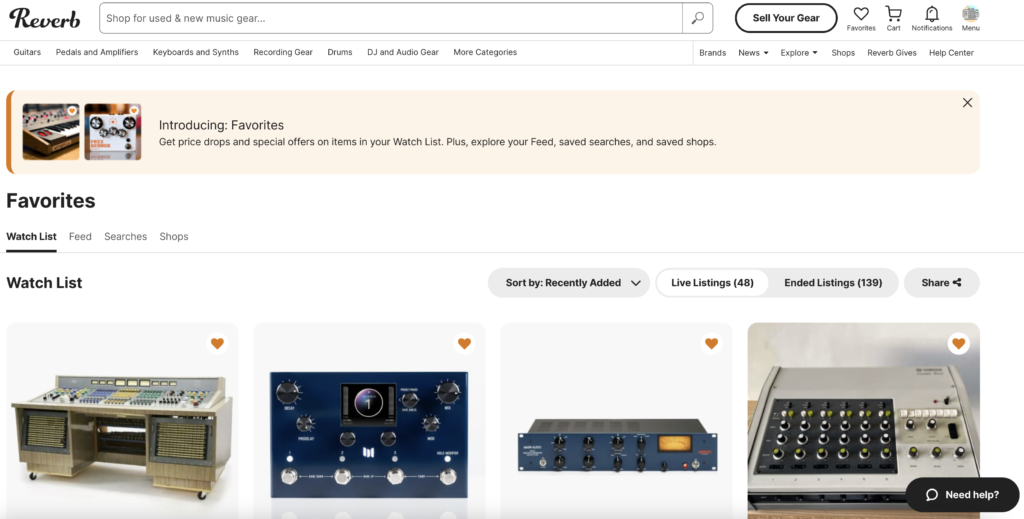The height and width of the screenshot is (519, 1024).
Task: Click into the music gear search field
Action: 390,18
